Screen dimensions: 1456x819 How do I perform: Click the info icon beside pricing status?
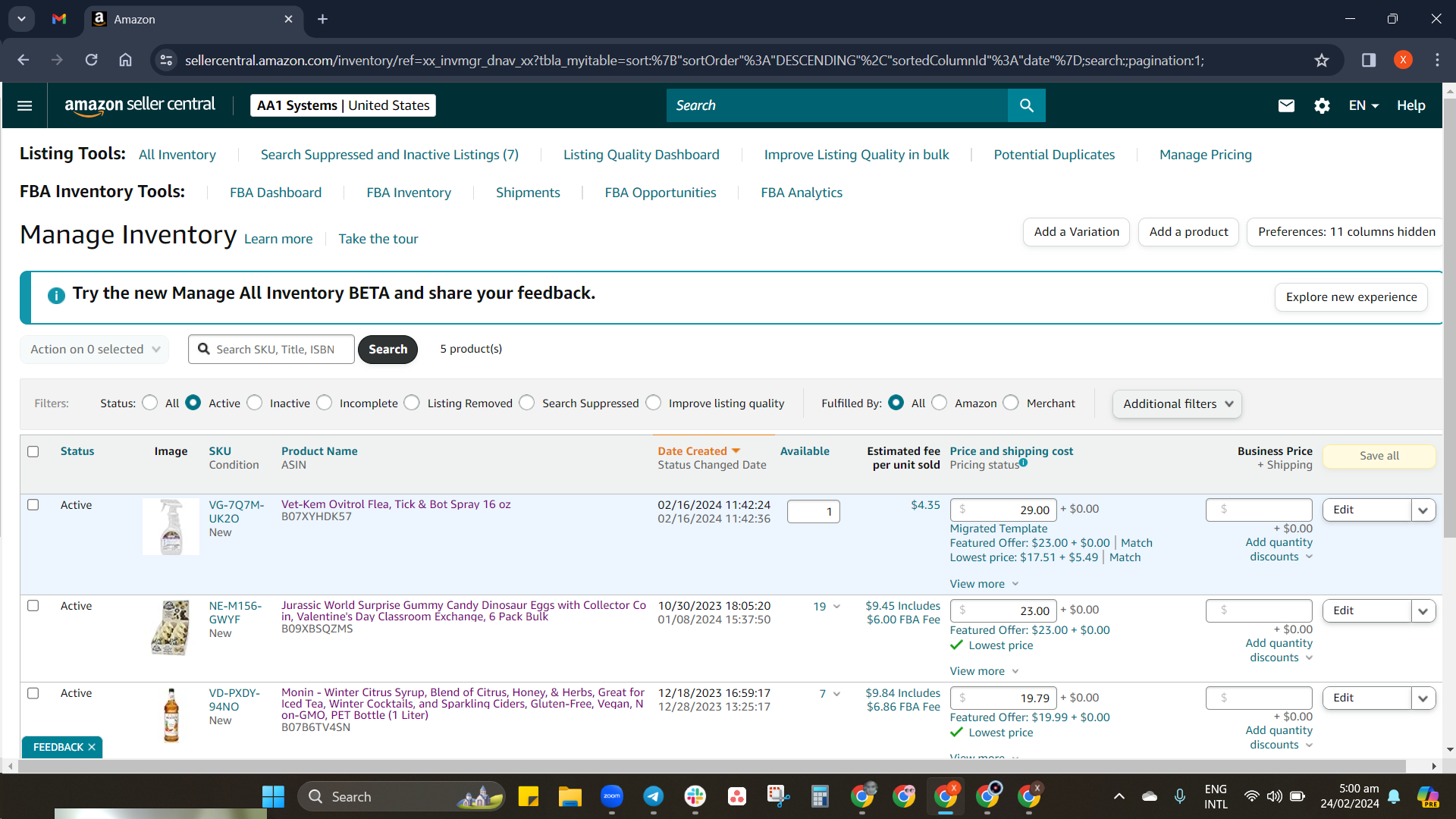click(x=1023, y=463)
